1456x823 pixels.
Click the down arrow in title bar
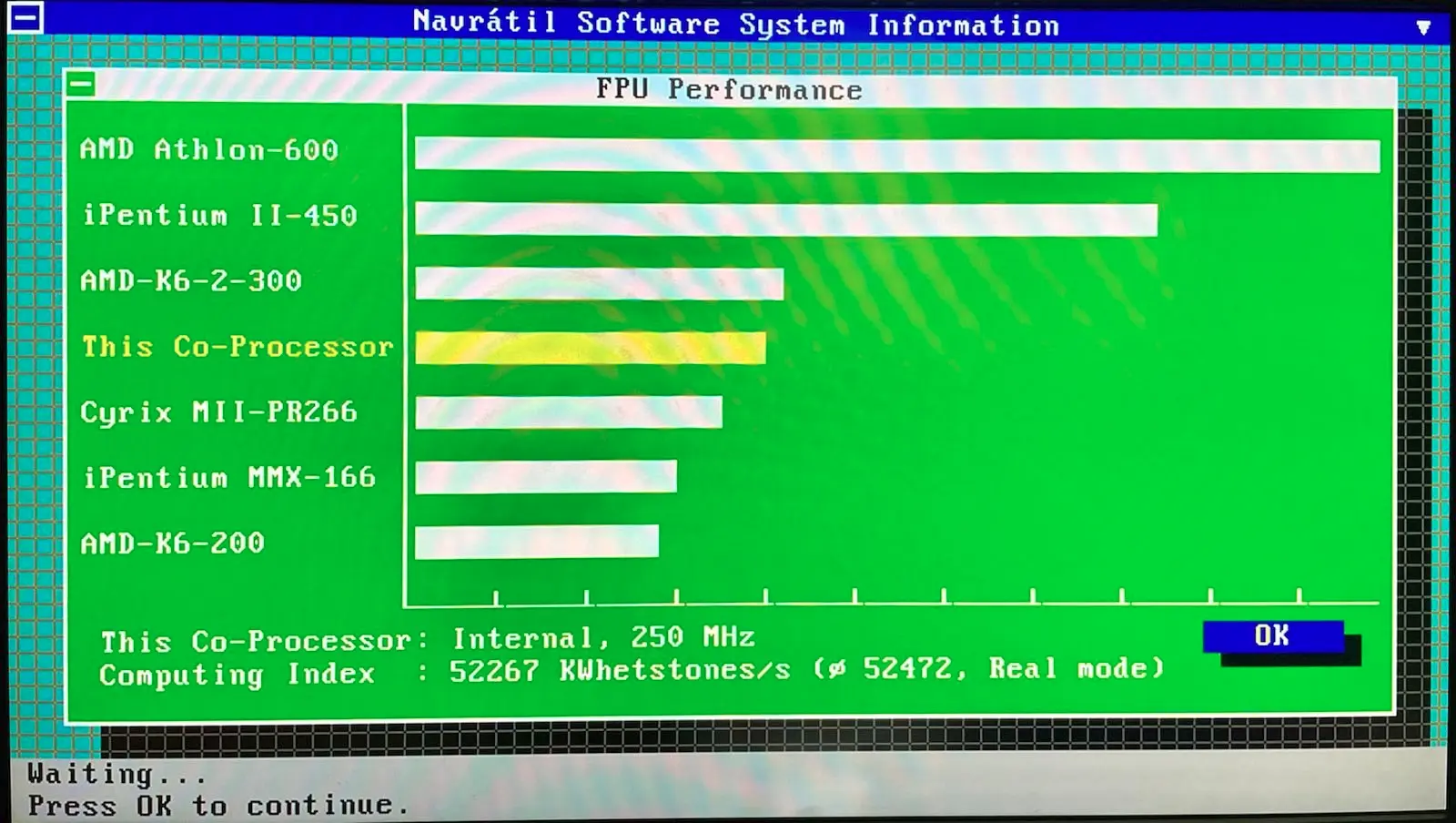point(1424,27)
